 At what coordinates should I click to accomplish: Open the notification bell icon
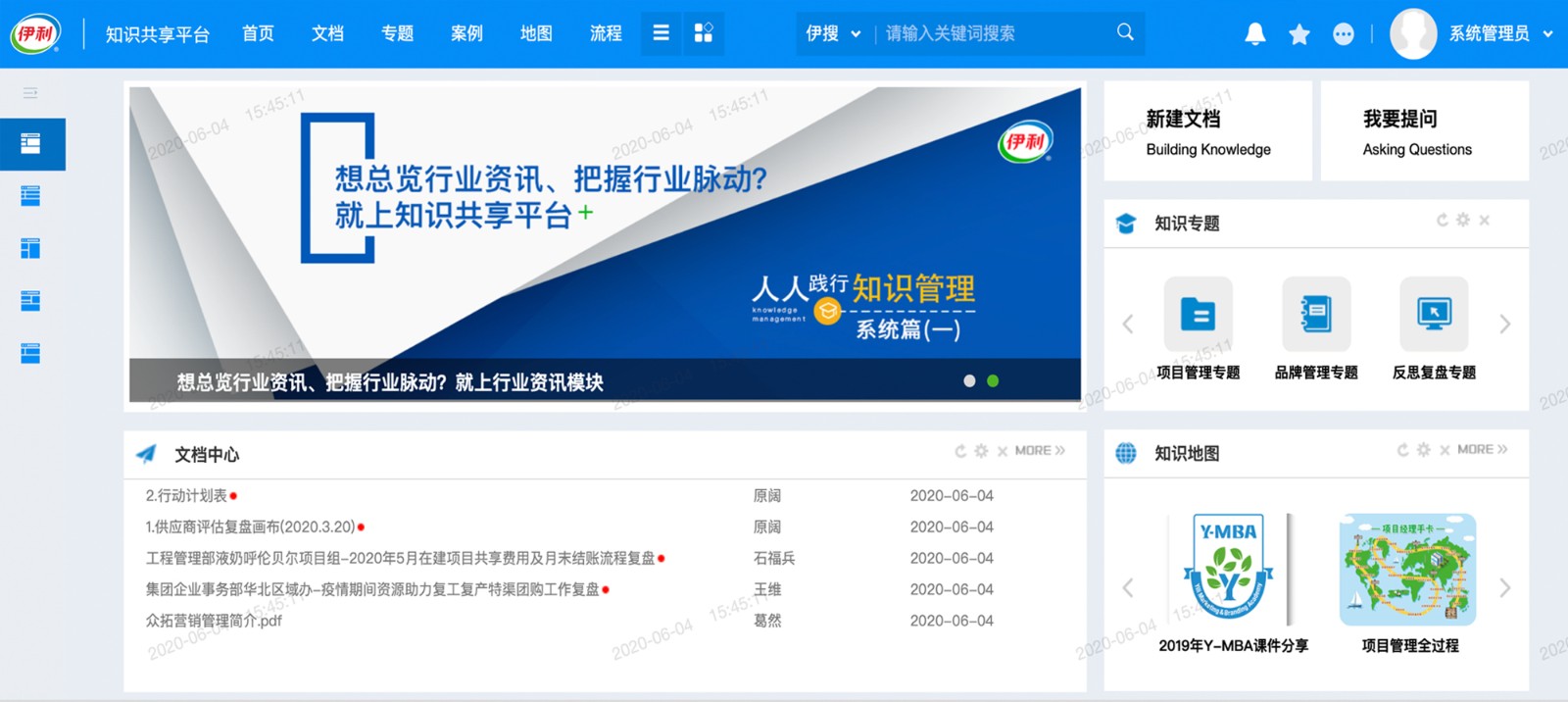pos(1255,34)
